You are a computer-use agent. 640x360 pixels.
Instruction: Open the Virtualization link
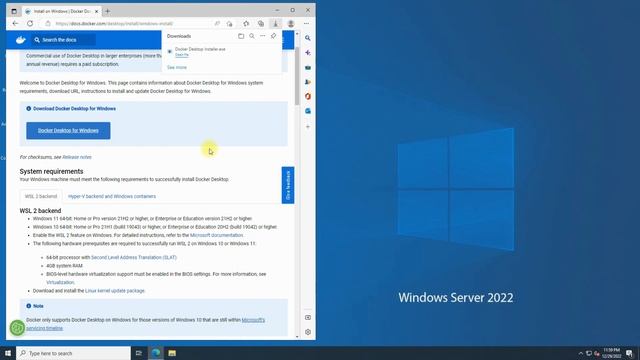[60, 282]
